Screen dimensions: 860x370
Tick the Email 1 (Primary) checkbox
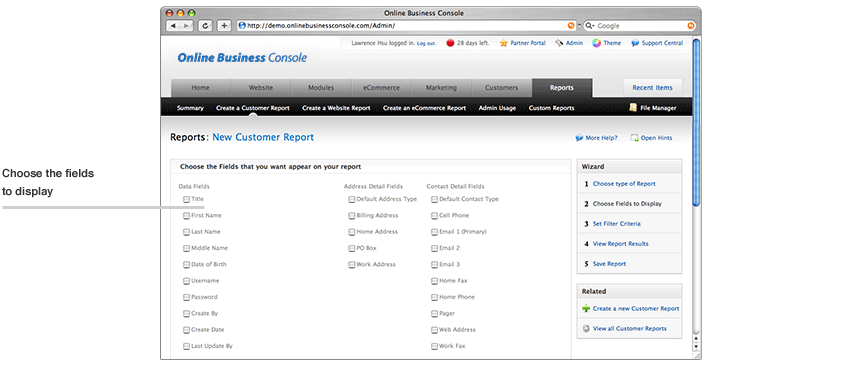click(x=434, y=232)
